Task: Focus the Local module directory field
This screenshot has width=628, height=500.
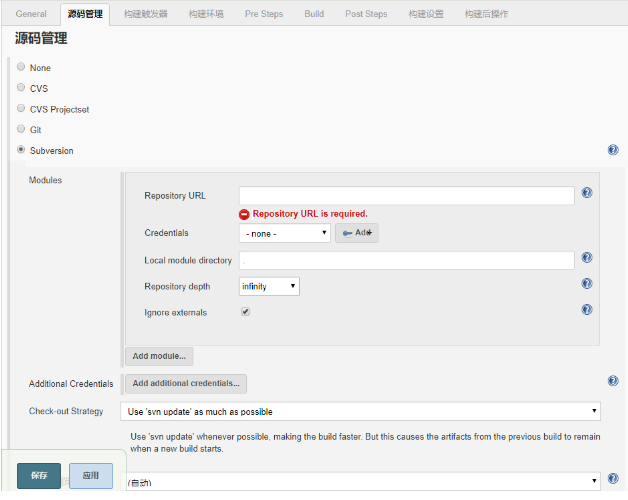Action: (x=407, y=260)
